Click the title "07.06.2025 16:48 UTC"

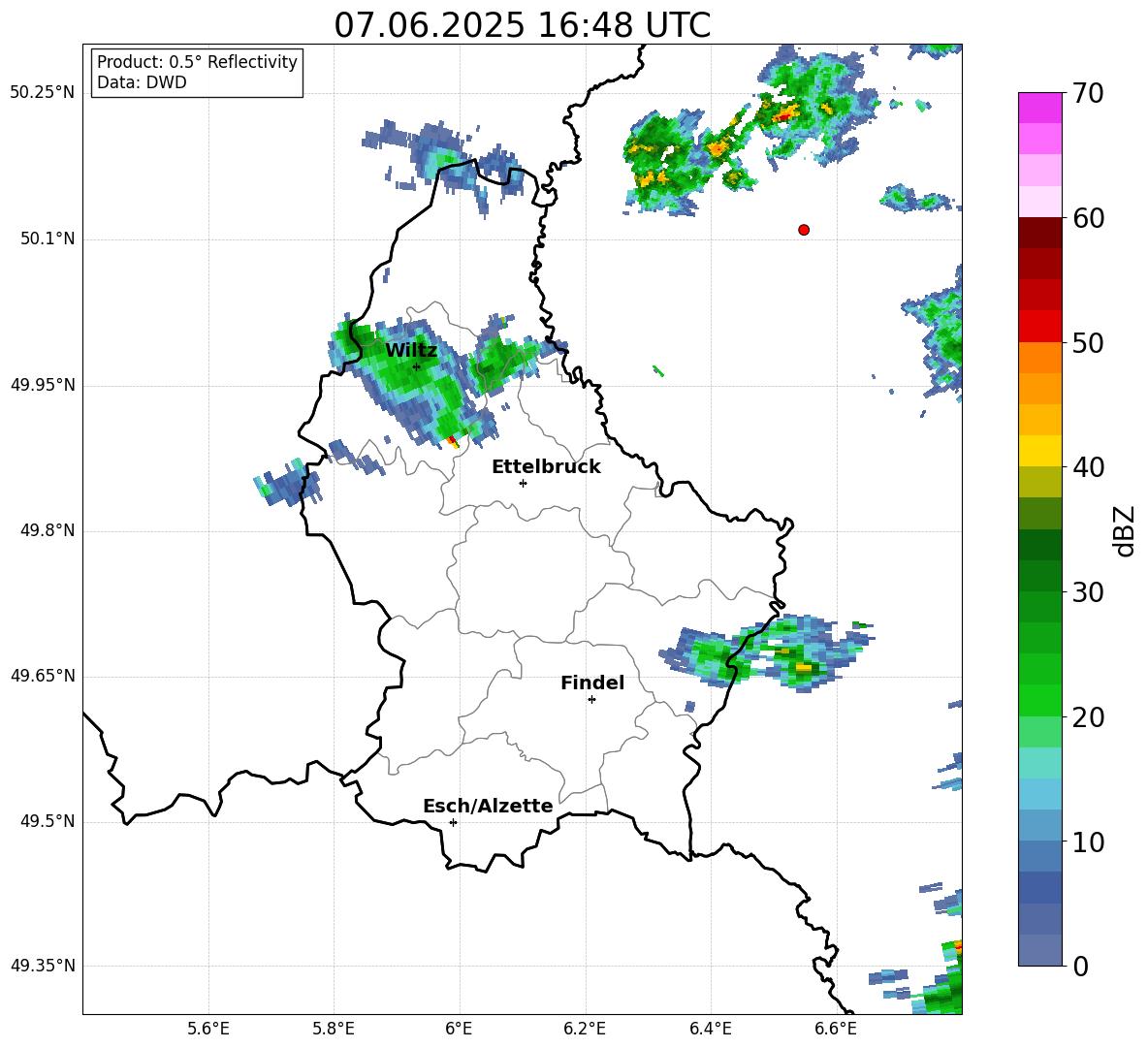tap(522, 25)
